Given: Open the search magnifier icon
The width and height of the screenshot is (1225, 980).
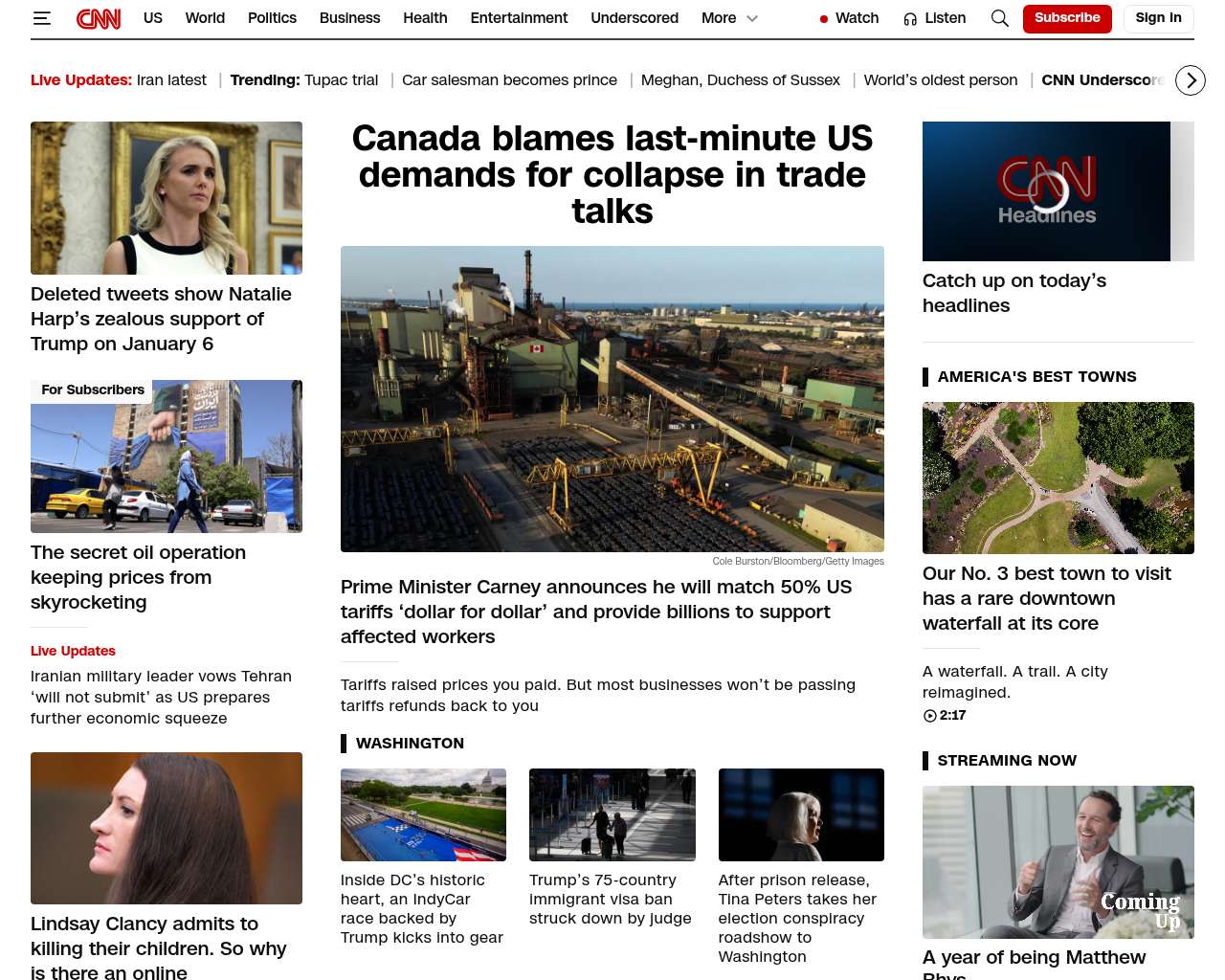Looking at the screenshot, I should click(1000, 18).
